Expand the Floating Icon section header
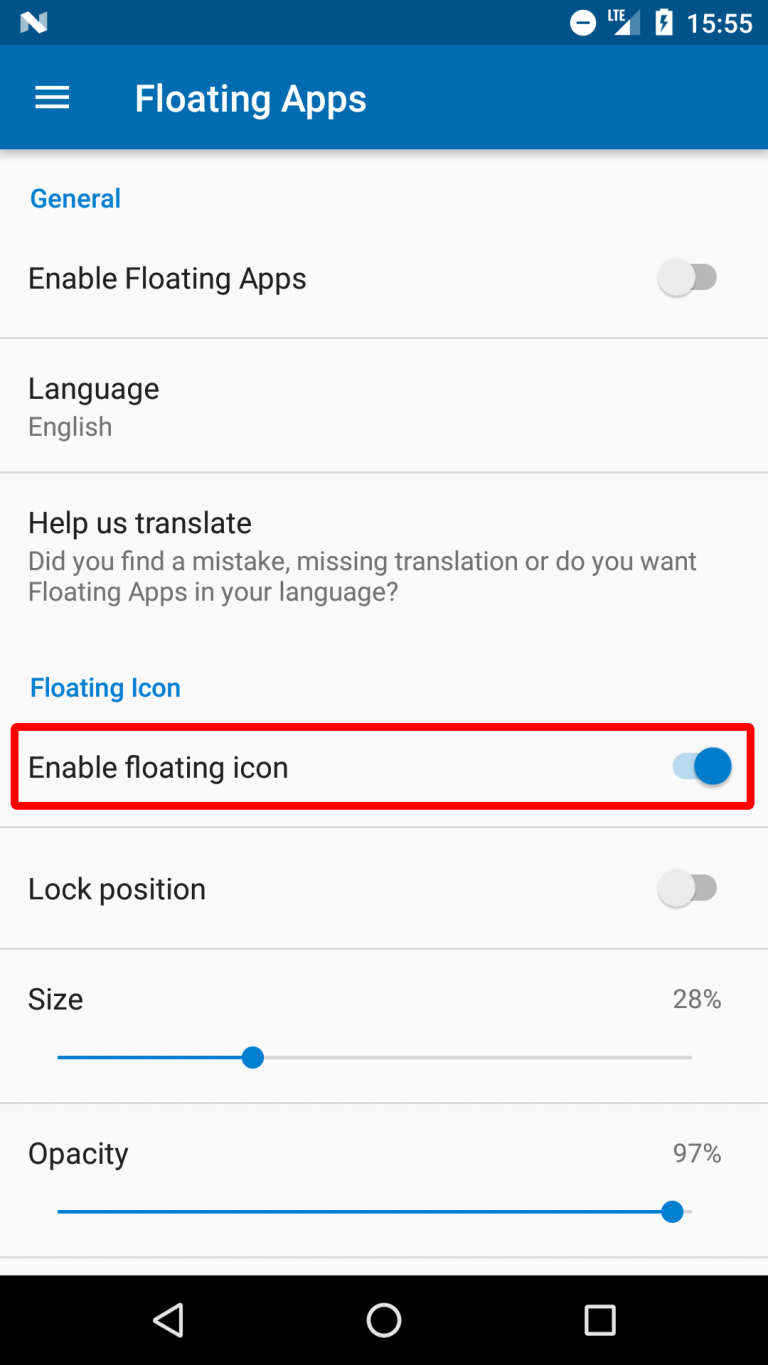This screenshot has width=768, height=1365. coord(105,687)
